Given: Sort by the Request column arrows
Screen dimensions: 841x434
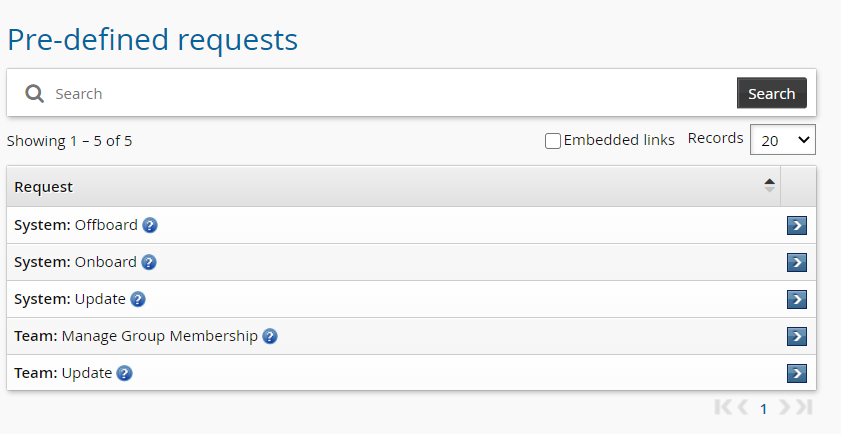Looking at the screenshot, I should 769,186.
